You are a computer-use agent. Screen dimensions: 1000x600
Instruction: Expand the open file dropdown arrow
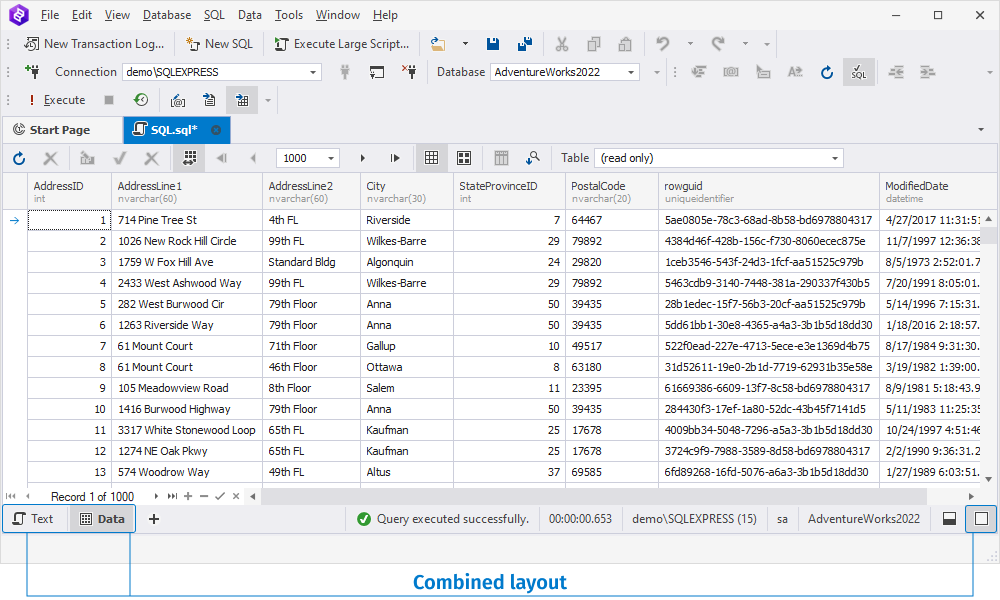[465, 44]
